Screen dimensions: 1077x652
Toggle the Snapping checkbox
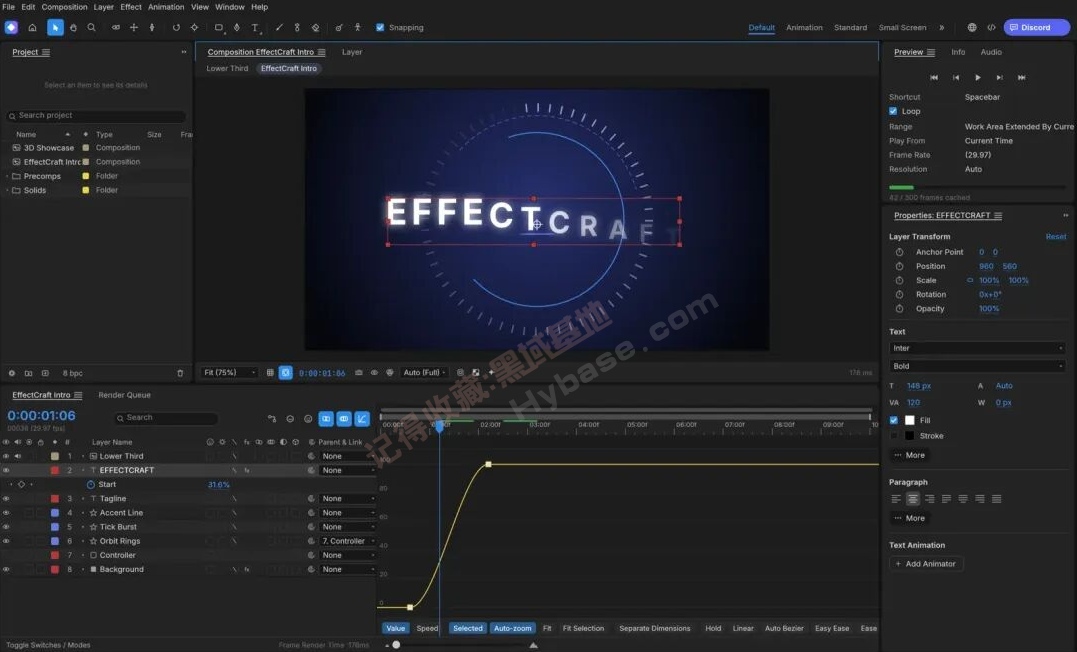[x=380, y=27]
